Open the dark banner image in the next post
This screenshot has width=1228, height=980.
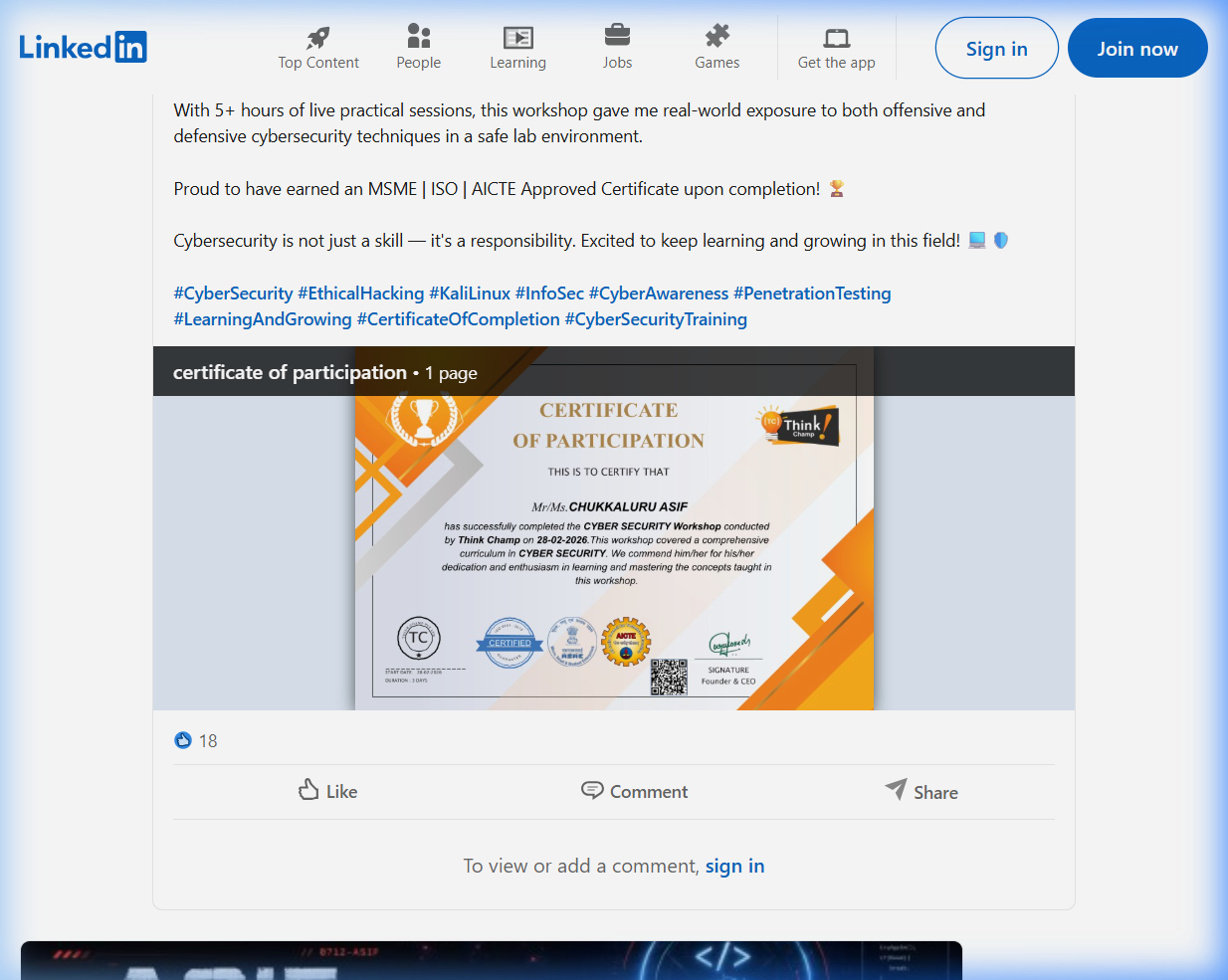(492, 960)
